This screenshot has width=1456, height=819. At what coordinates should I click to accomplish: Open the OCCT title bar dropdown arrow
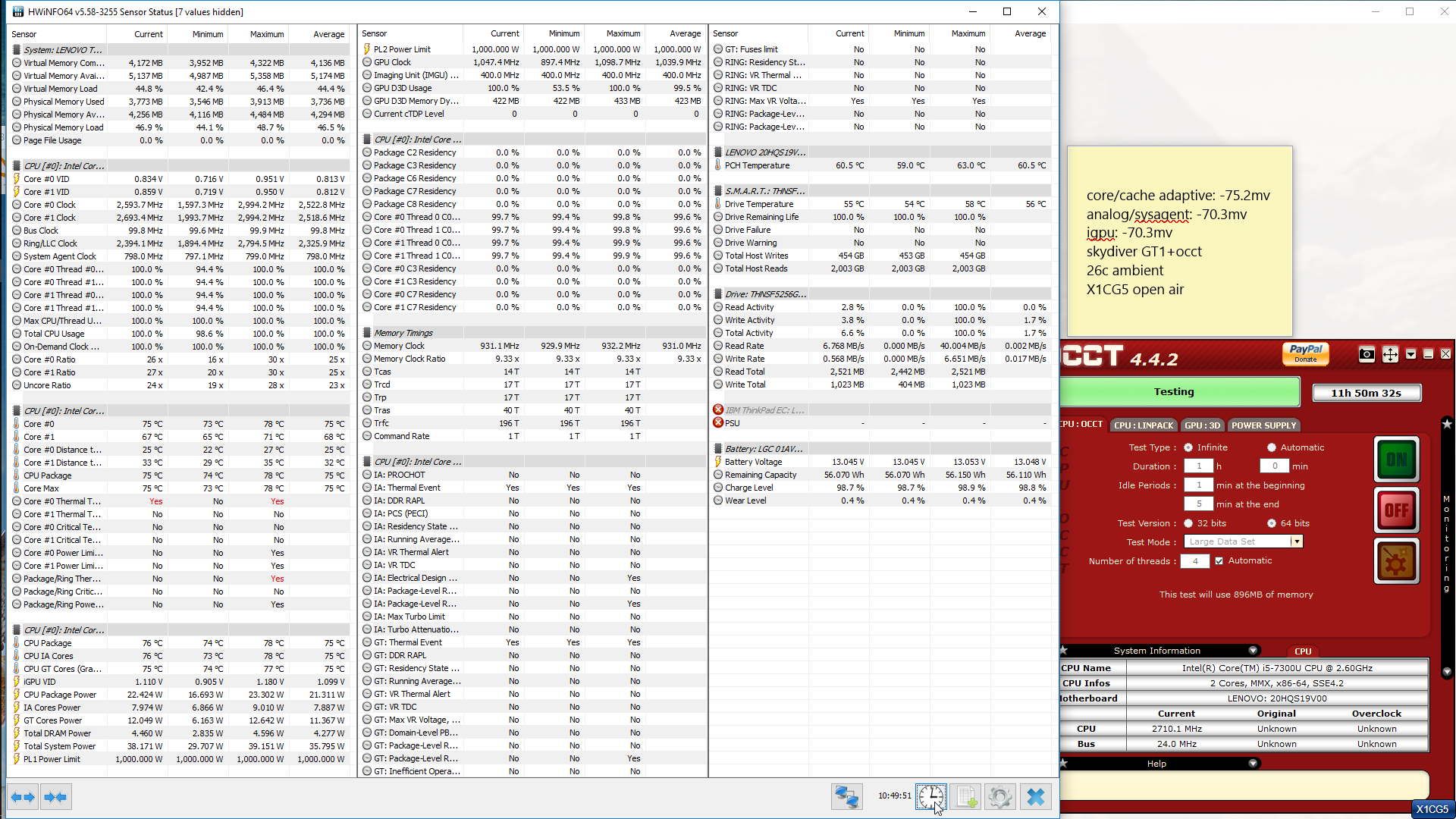[1410, 354]
